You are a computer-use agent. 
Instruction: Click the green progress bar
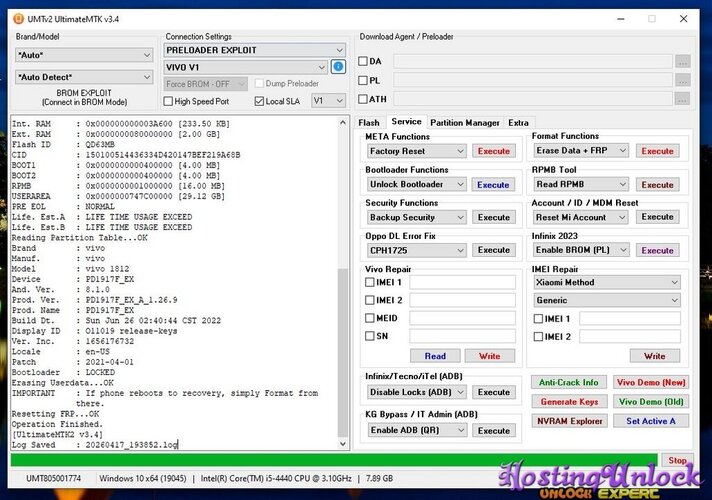[334, 460]
